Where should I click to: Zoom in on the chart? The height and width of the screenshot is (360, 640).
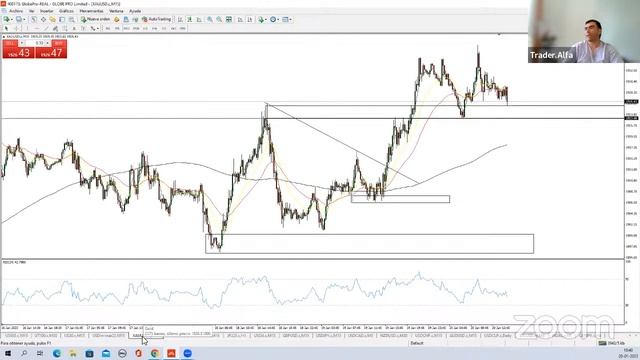[x=210, y=19]
